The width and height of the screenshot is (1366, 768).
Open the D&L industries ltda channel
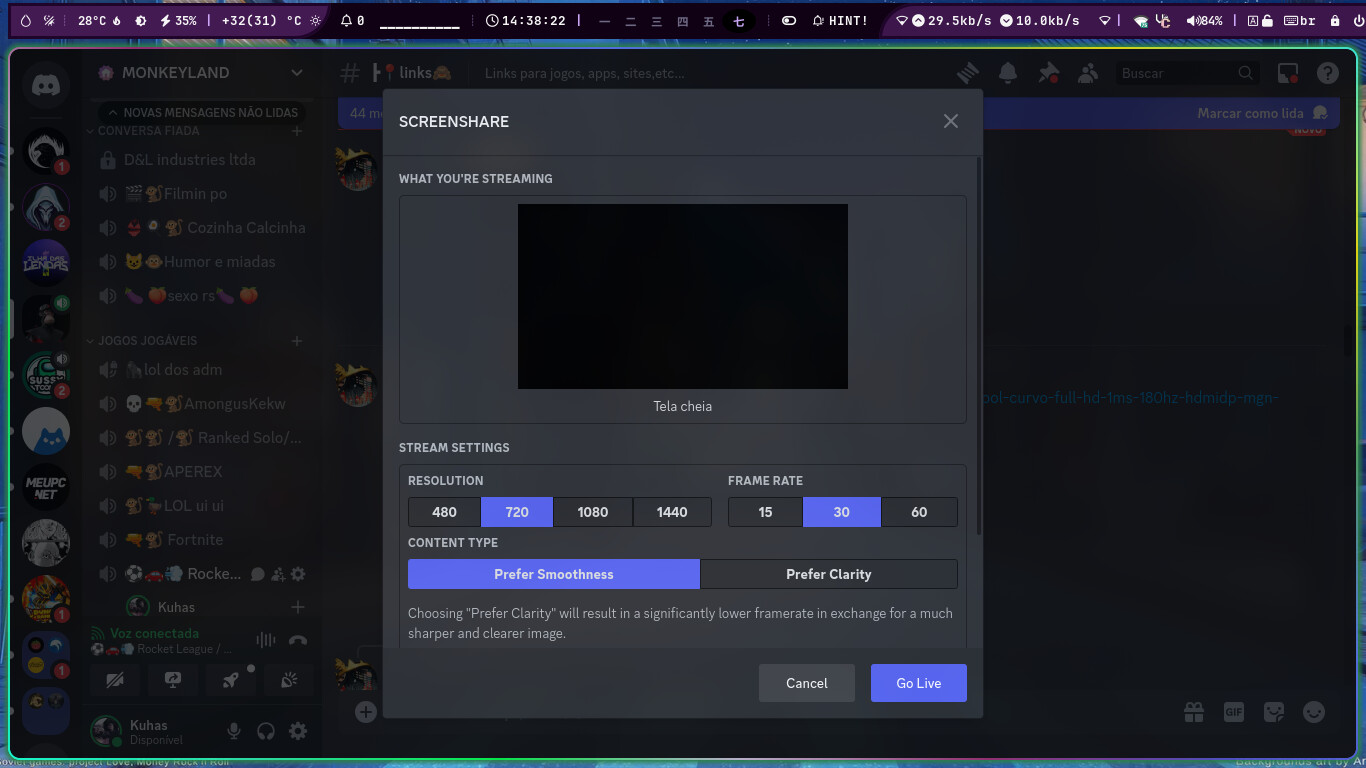coord(202,160)
